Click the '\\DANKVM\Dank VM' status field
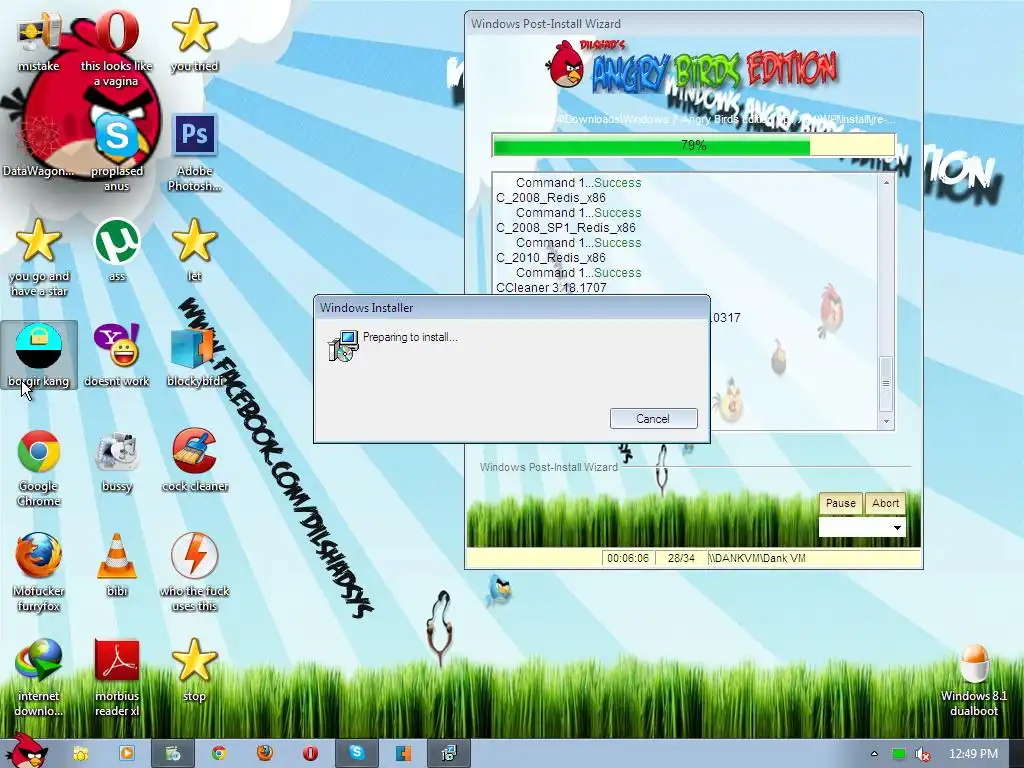1024x768 pixels. coord(814,558)
